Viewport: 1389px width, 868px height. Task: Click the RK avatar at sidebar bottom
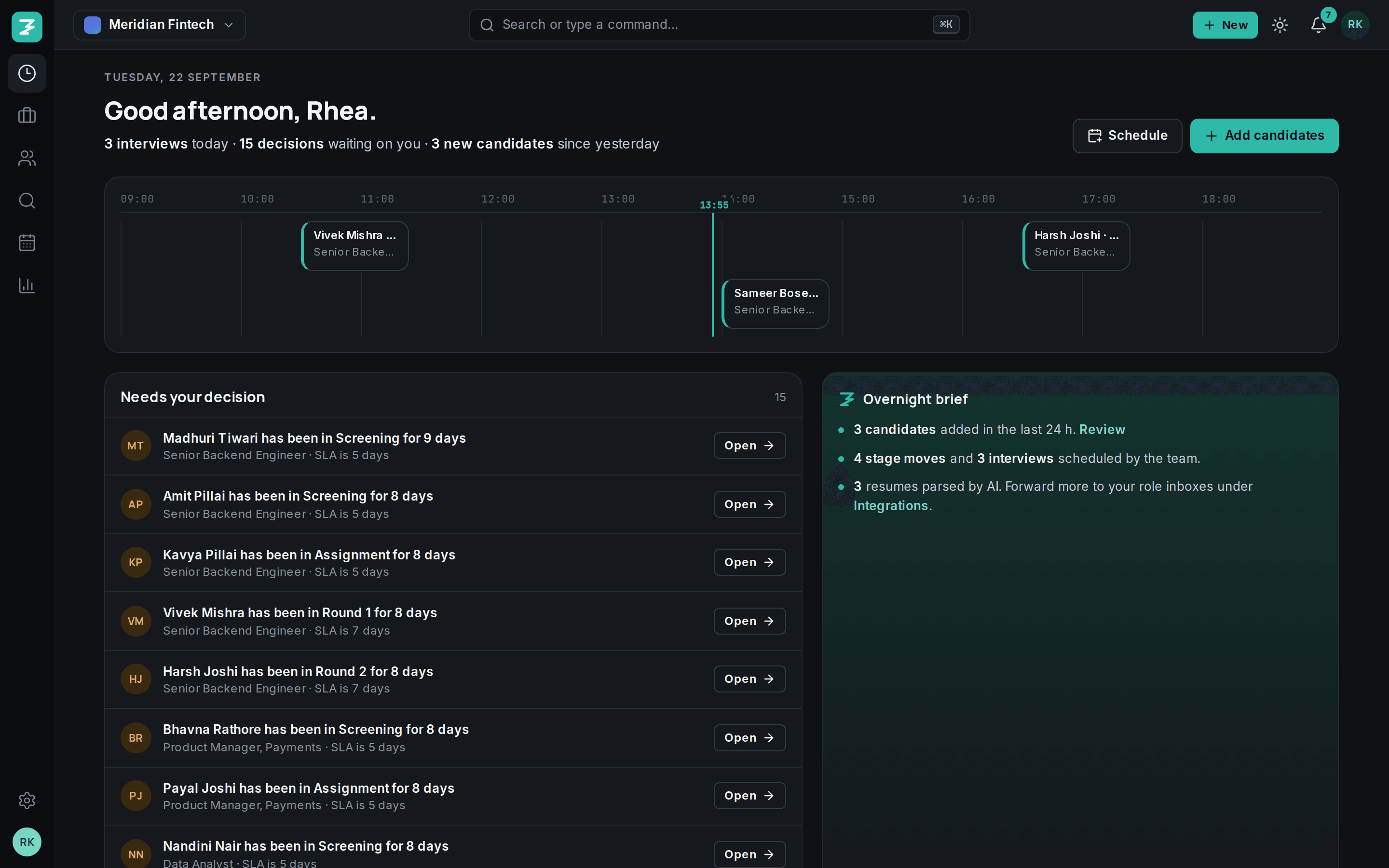point(27,841)
